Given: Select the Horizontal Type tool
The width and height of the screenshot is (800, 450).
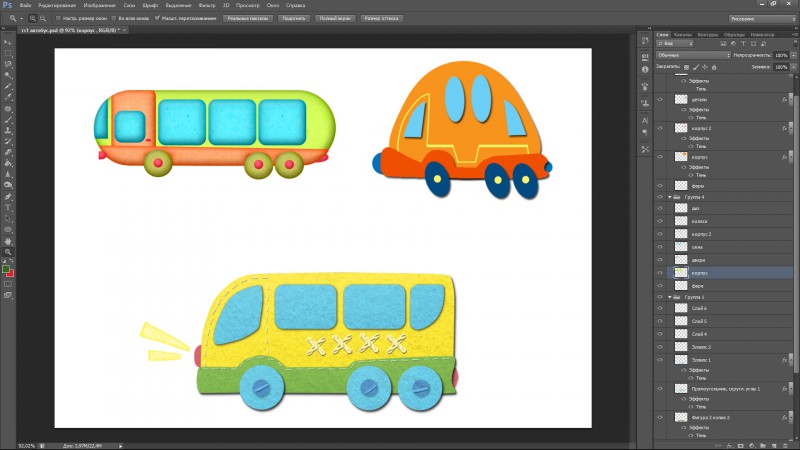Looking at the screenshot, I should 8,208.
